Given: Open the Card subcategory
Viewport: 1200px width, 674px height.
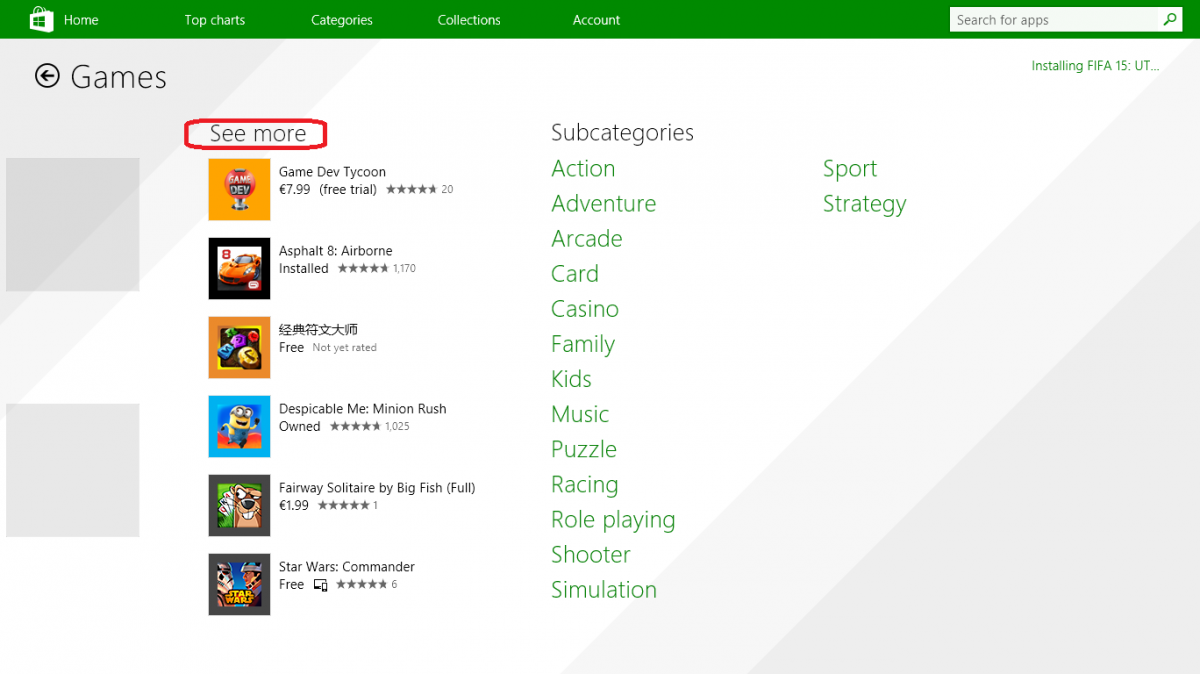Looking at the screenshot, I should click(575, 273).
